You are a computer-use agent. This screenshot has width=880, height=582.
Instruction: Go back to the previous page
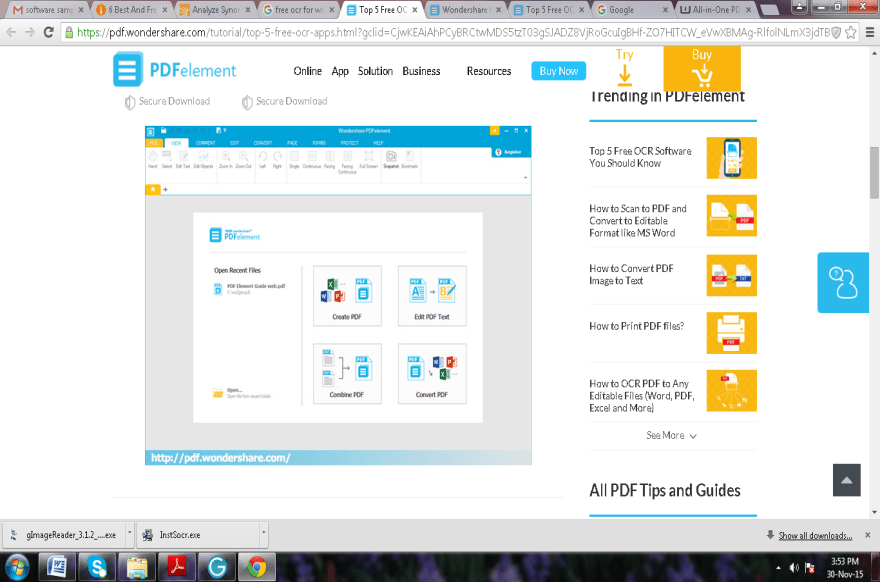coord(11,33)
